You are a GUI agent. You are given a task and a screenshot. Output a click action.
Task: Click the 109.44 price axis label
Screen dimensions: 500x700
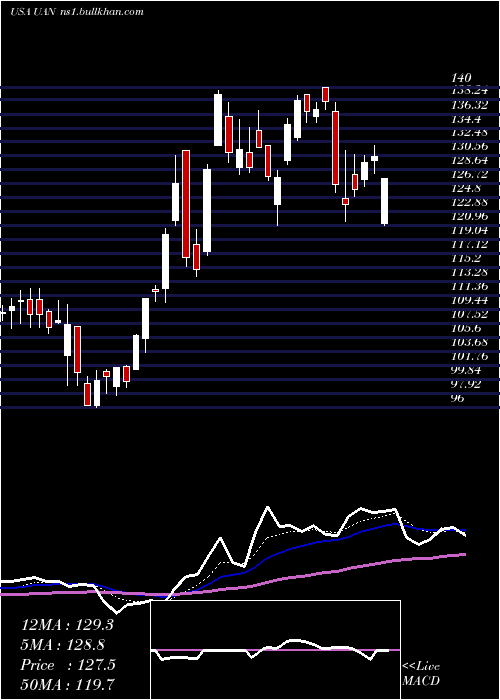pyautogui.click(x=469, y=300)
